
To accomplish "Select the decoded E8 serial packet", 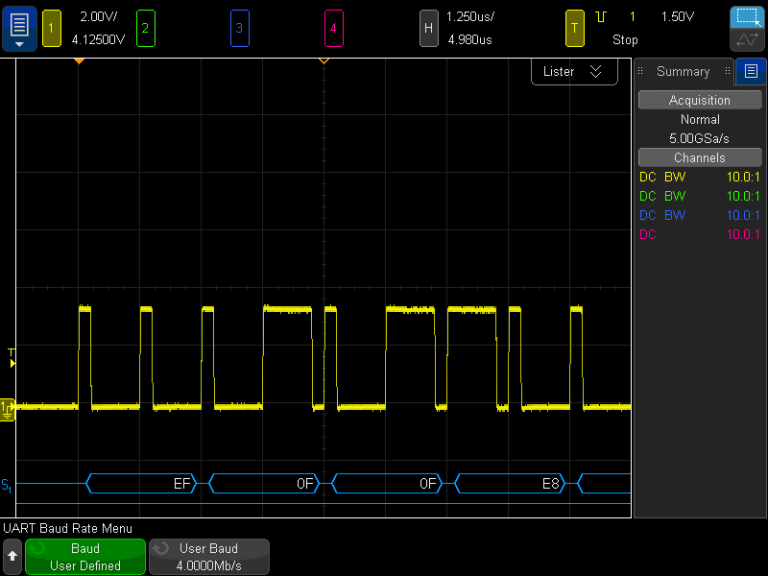I will [510, 484].
